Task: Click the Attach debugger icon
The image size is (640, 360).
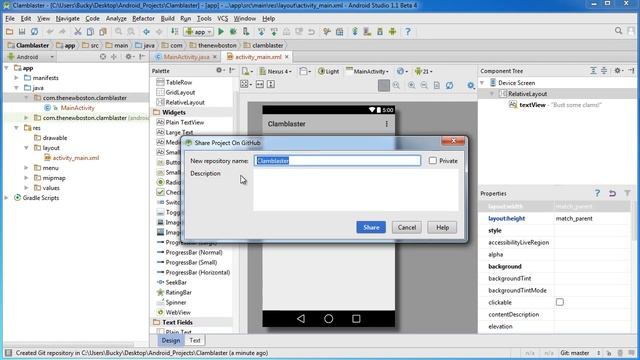Action: click(x=246, y=31)
